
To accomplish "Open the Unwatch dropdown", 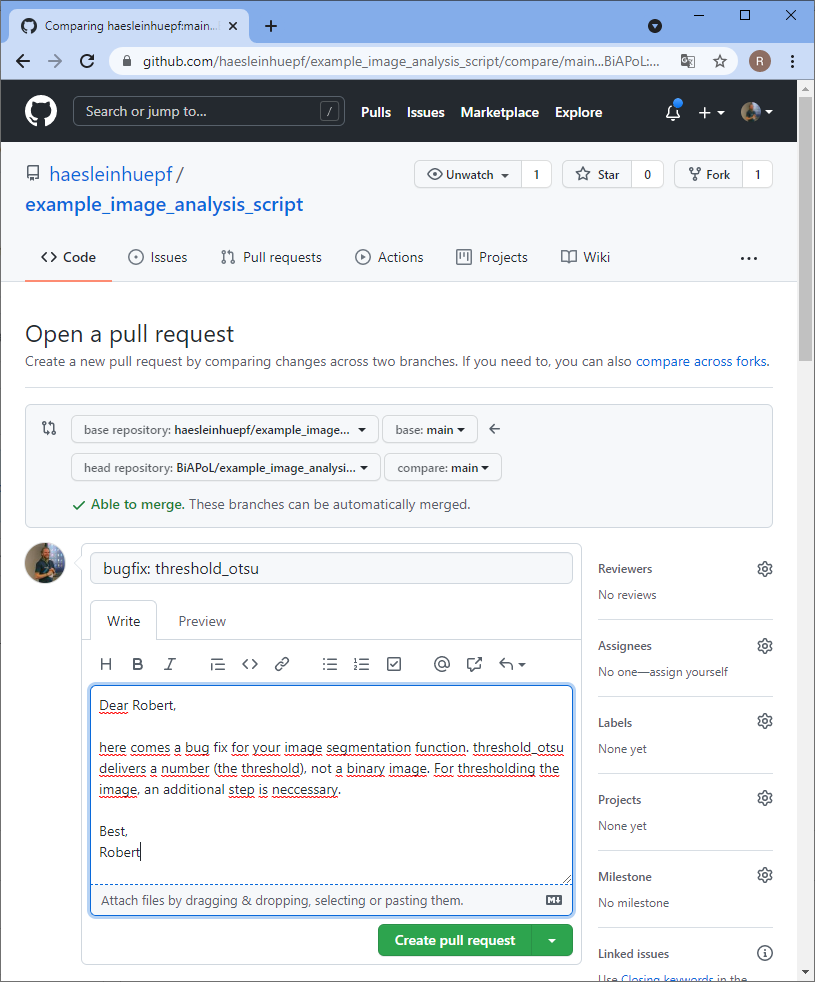I will pyautogui.click(x=468, y=175).
